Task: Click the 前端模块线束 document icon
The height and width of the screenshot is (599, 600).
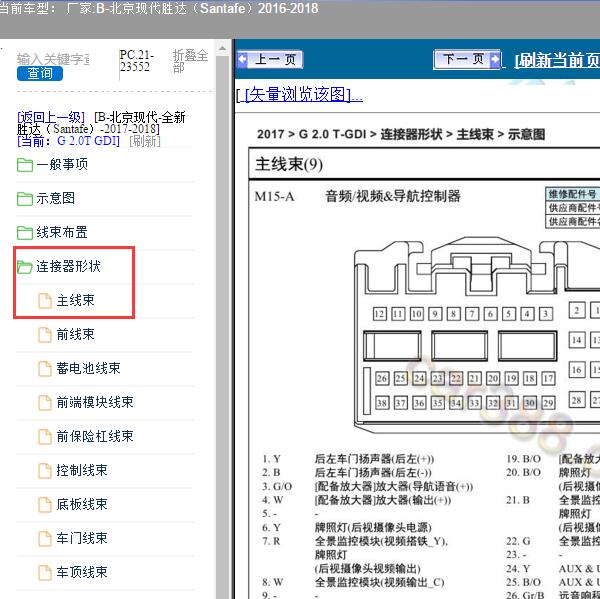Action: [45, 403]
